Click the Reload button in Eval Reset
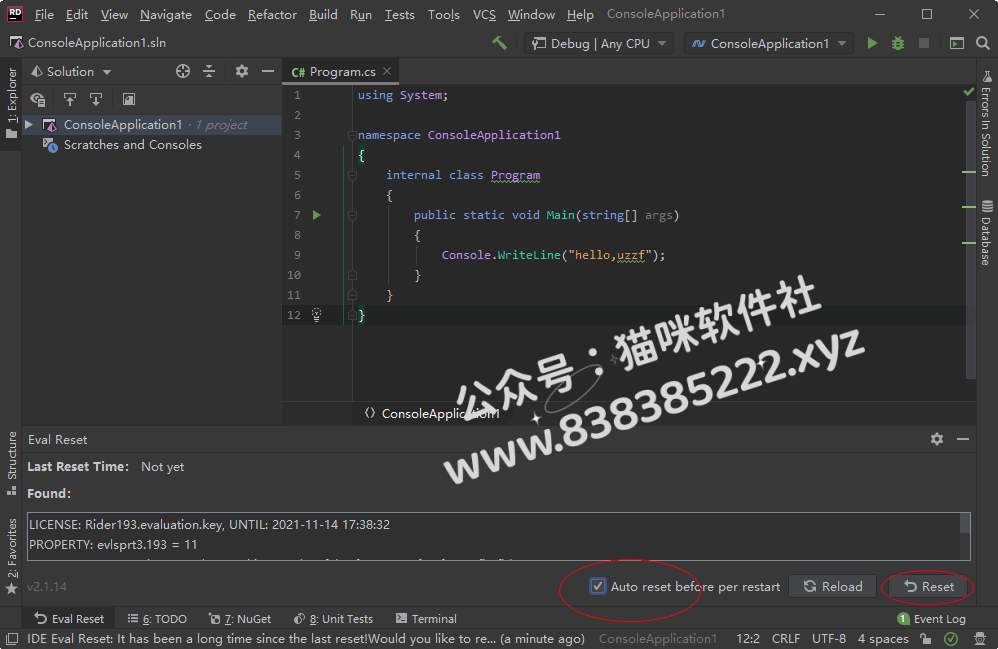 (x=833, y=587)
